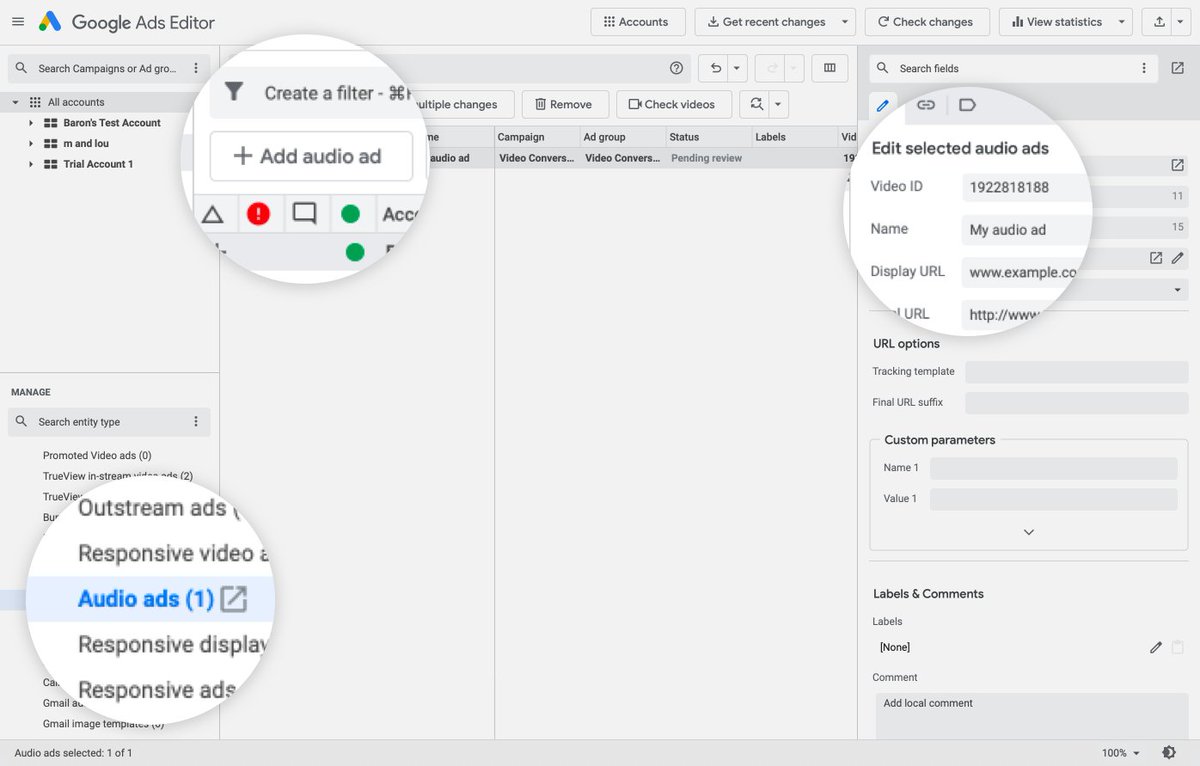1200x766 pixels.
Task: Click the pencil icon beside Display URL
Action: [x=1178, y=258]
